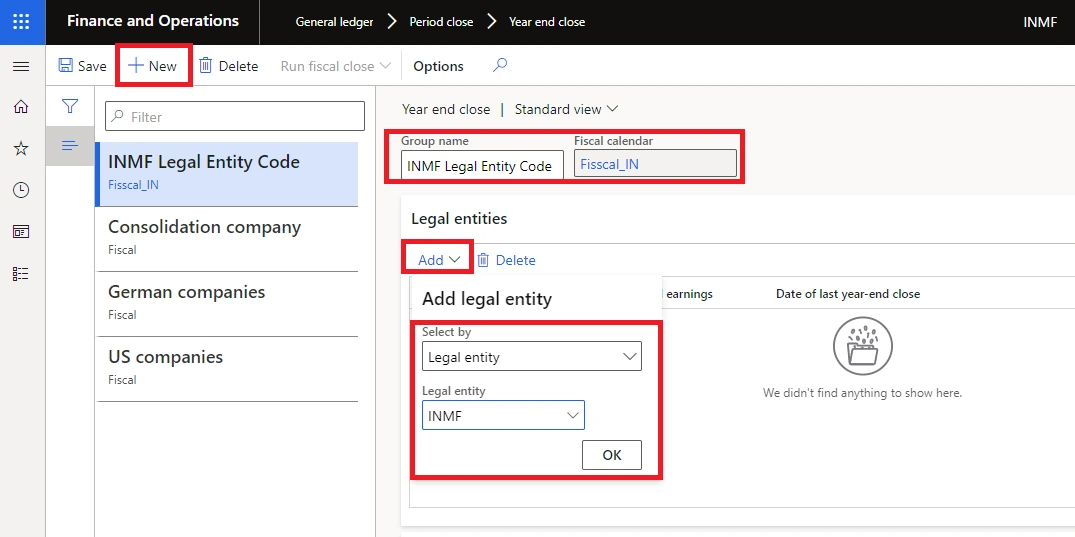
Task: Click the search magnifier in the action bar
Action: [x=500, y=65]
